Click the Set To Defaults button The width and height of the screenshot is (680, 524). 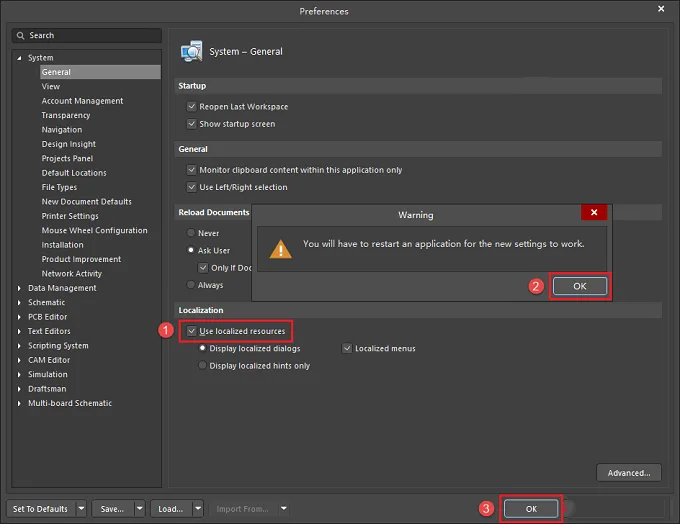pyautogui.click(x=40, y=508)
